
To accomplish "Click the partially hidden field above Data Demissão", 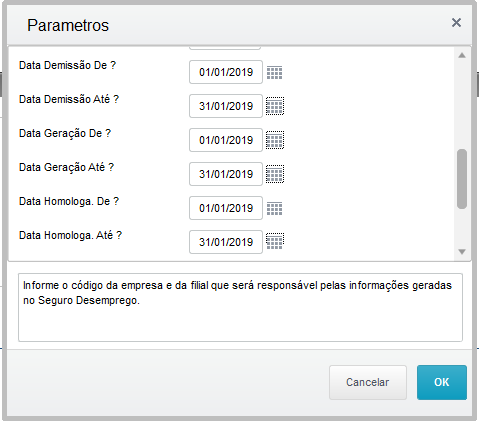I will point(225,48).
